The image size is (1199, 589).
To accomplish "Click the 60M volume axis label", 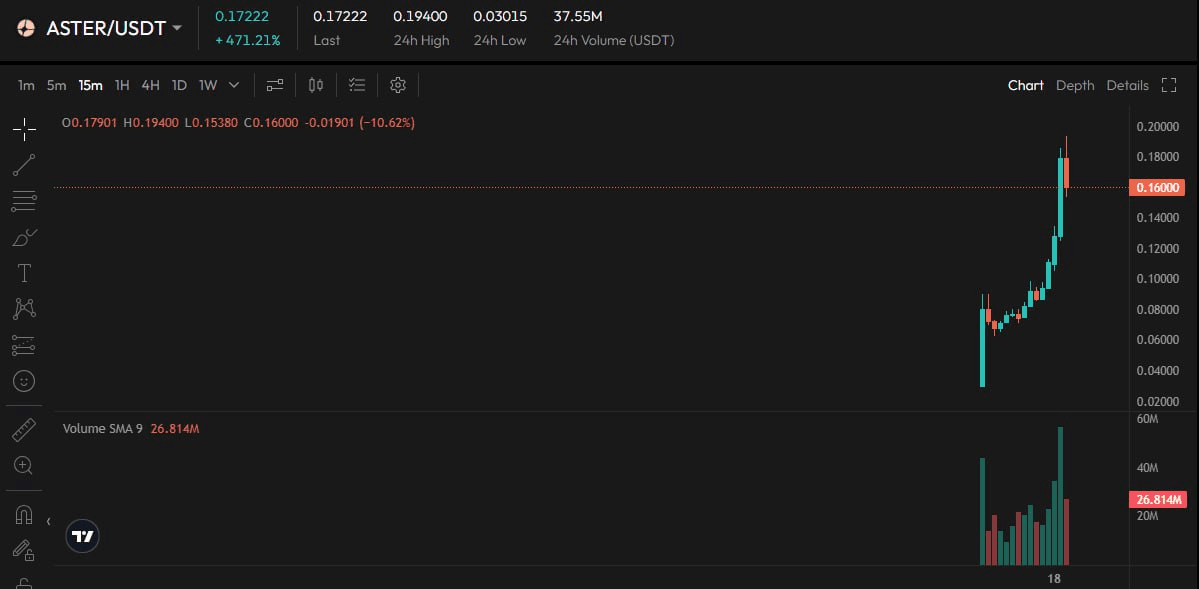I will click(1148, 419).
